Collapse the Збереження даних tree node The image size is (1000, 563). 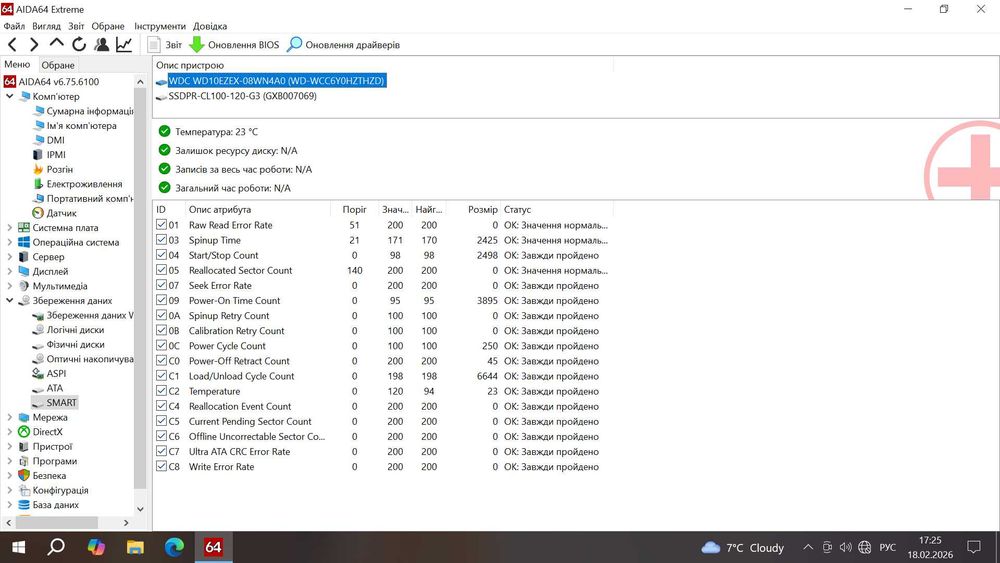point(10,300)
